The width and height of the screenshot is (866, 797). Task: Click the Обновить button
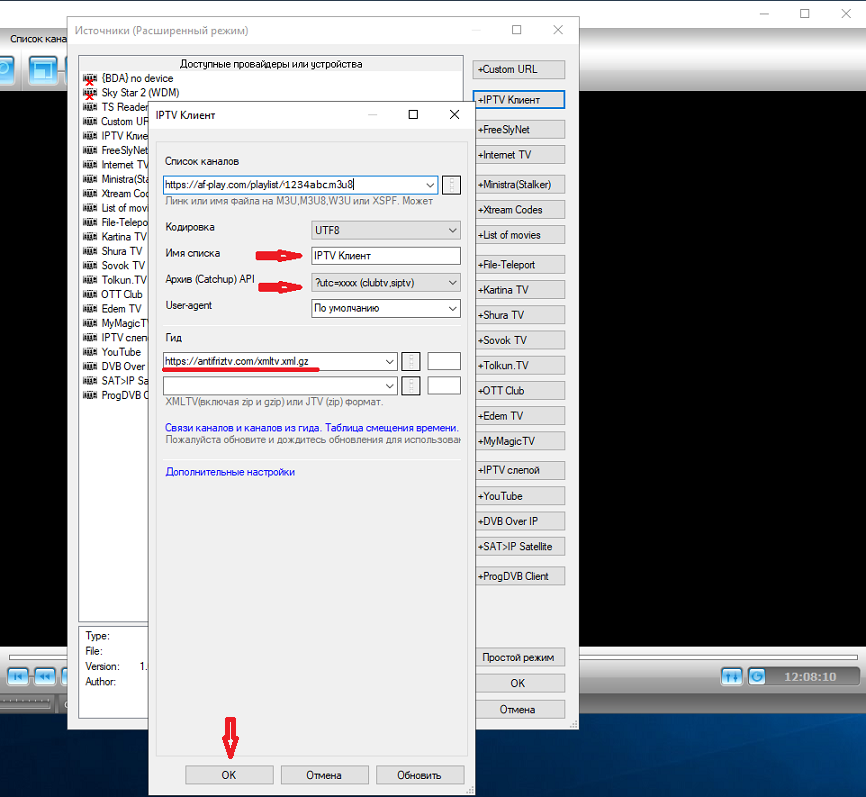coord(419,775)
